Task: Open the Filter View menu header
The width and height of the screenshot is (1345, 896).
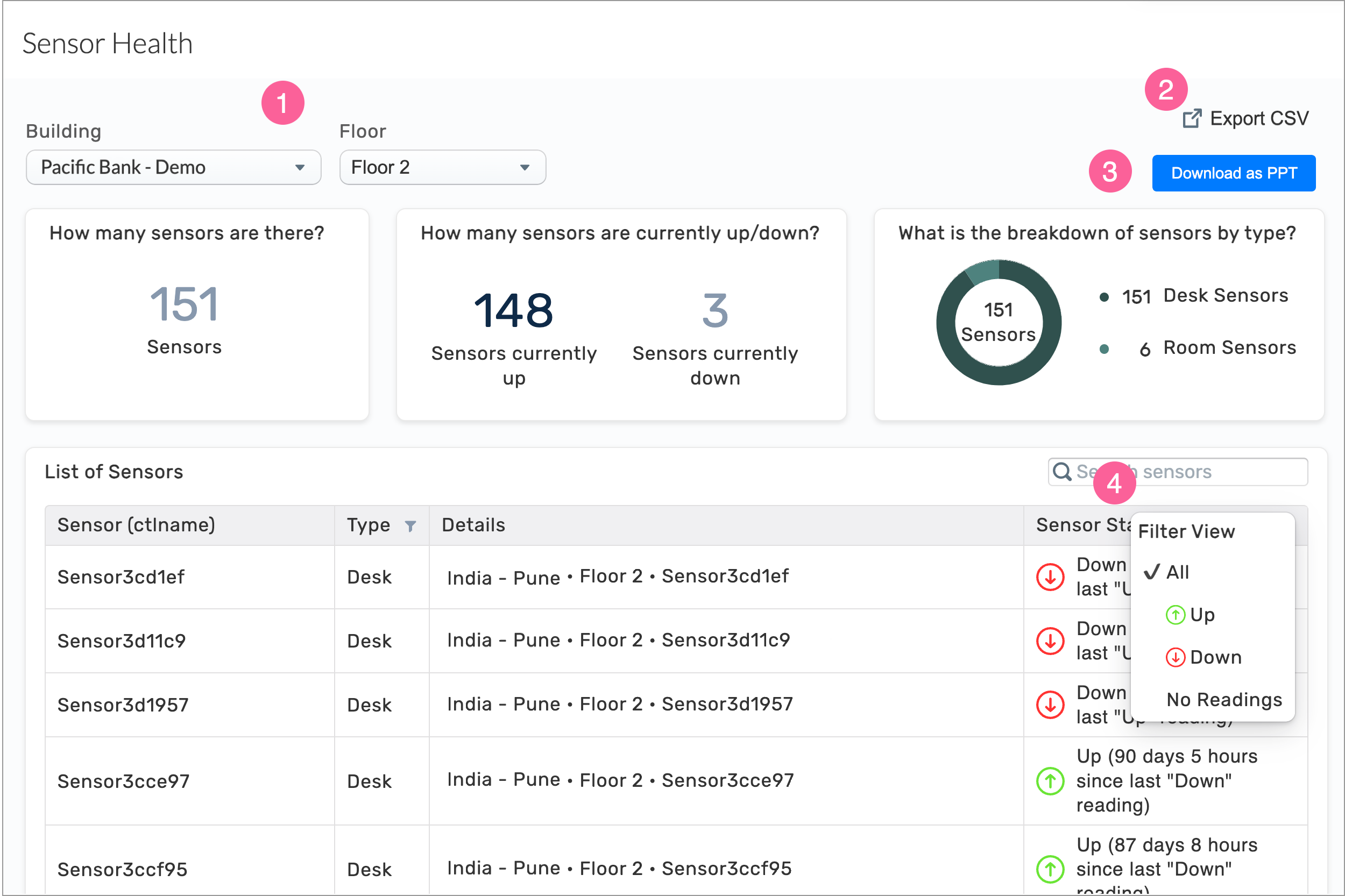Action: click(1186, 531)
